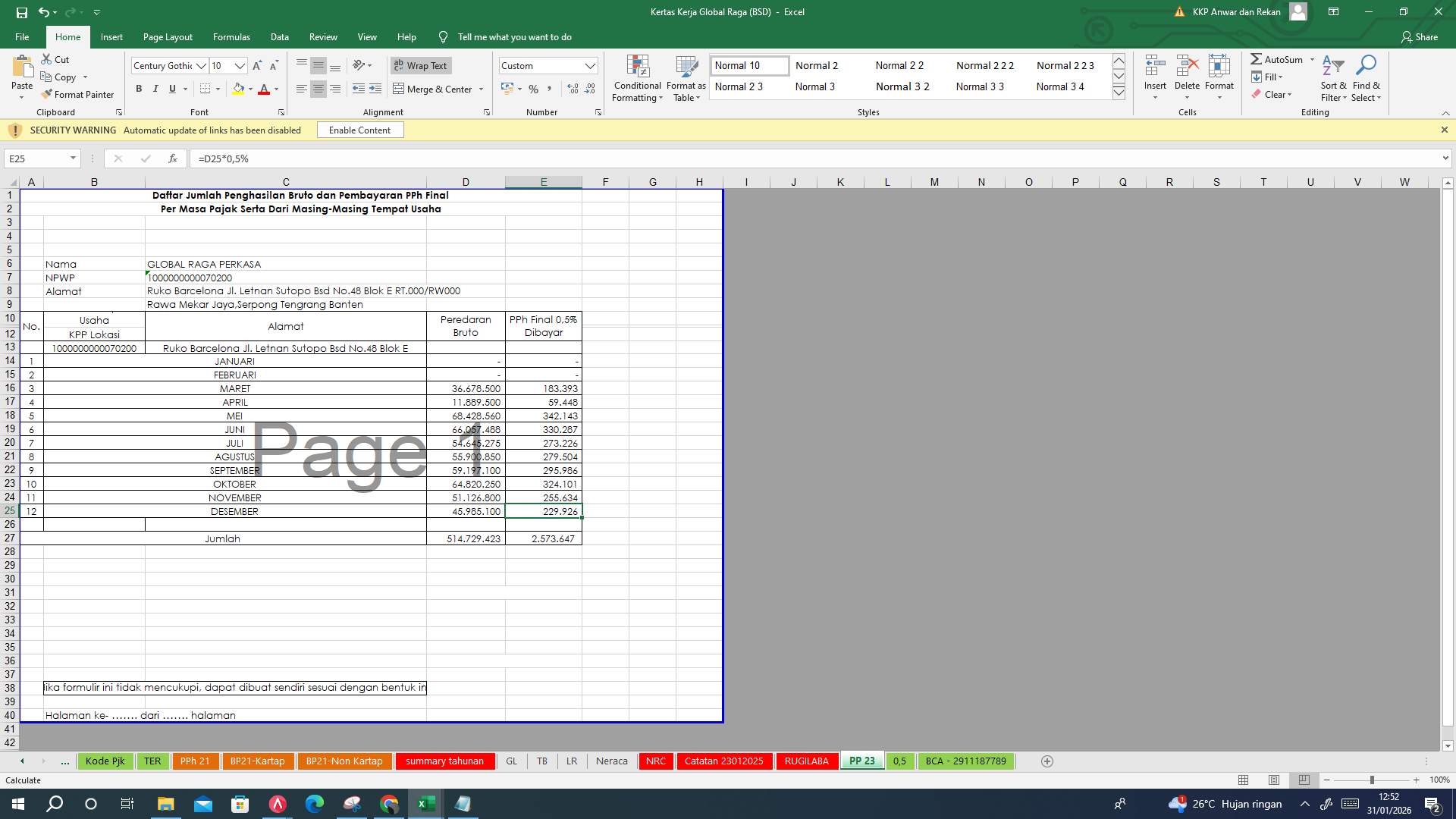Click Find & Select

tap(1367, 77)
